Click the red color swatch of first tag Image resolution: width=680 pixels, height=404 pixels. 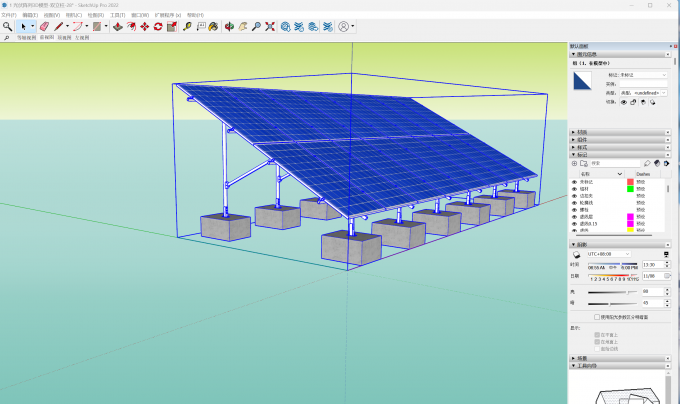click(630, 181)
